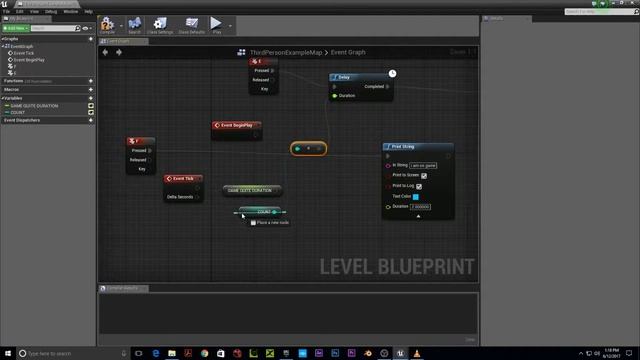Click the Delay node clock icon
The height and width of the screenshot is (360, 640).
coord(392,73)
